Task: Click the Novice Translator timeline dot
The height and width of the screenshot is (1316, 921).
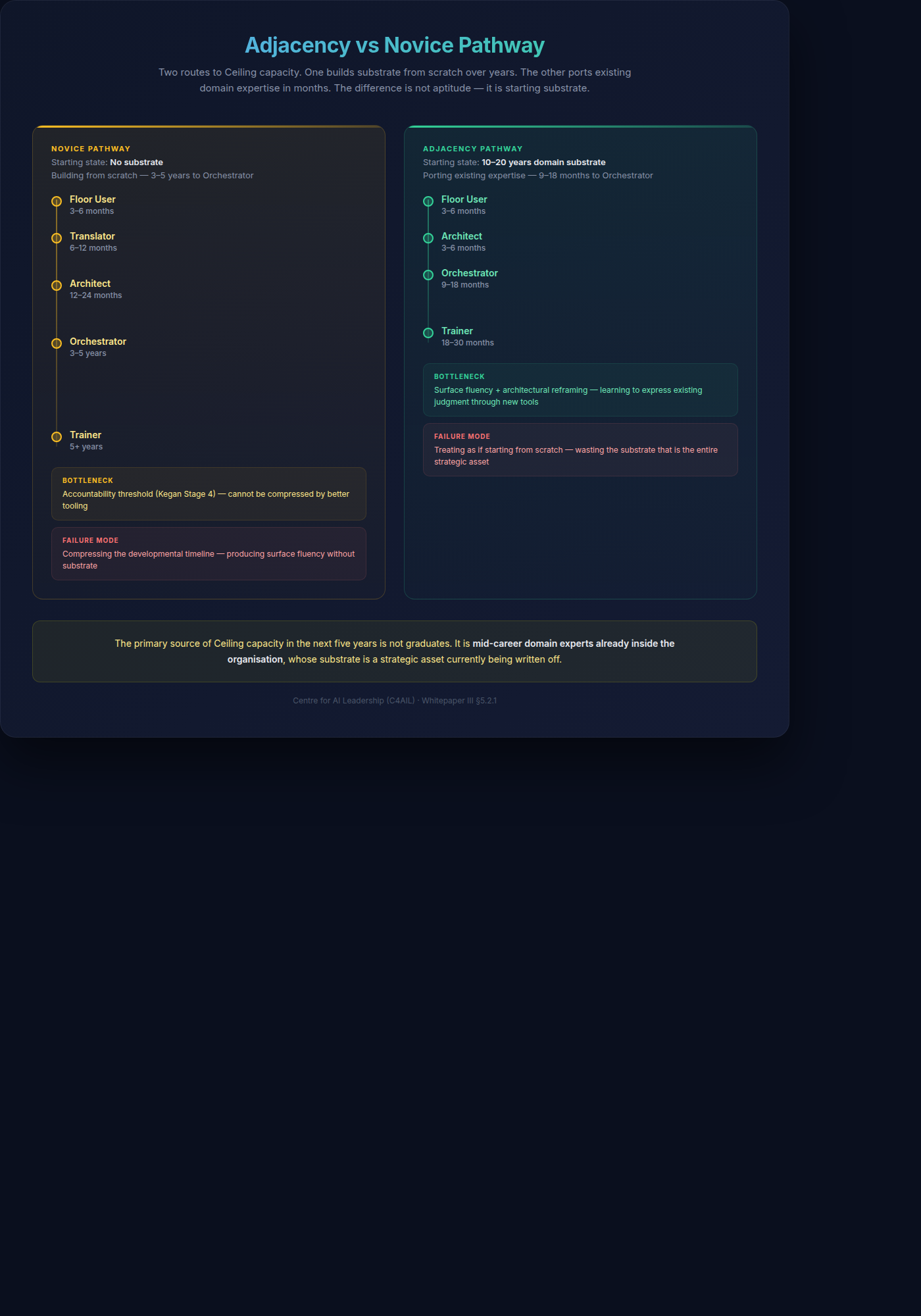Action: (57, 238)
